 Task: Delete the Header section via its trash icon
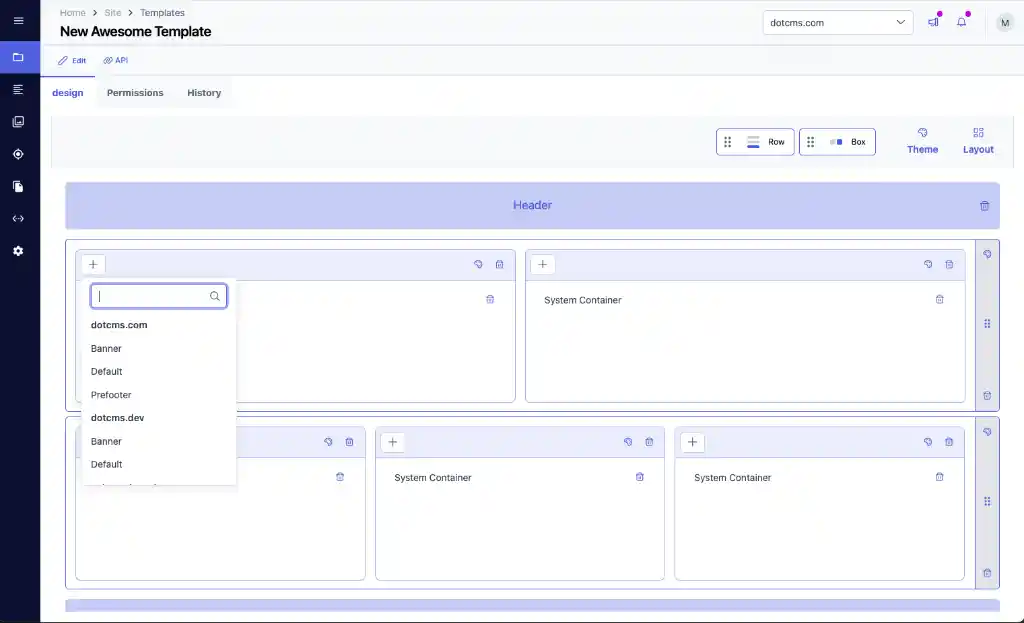[983, 205]
